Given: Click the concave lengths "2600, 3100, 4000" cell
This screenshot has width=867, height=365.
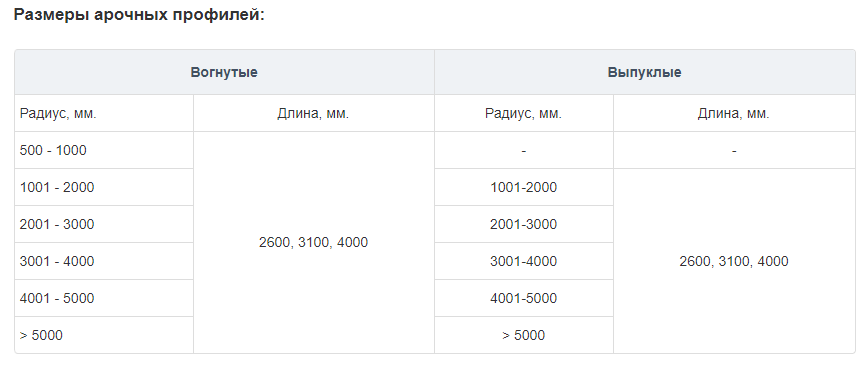Looking at the screenshot, I should pos(314,242).
